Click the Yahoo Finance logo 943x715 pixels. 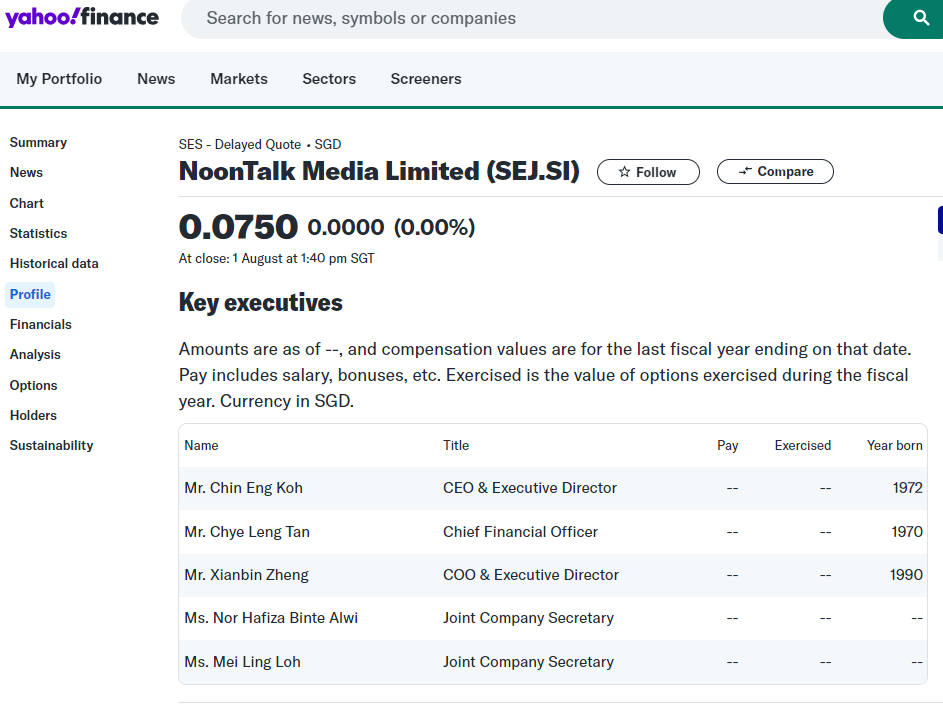pyautogui.click(x=82, y=17)
